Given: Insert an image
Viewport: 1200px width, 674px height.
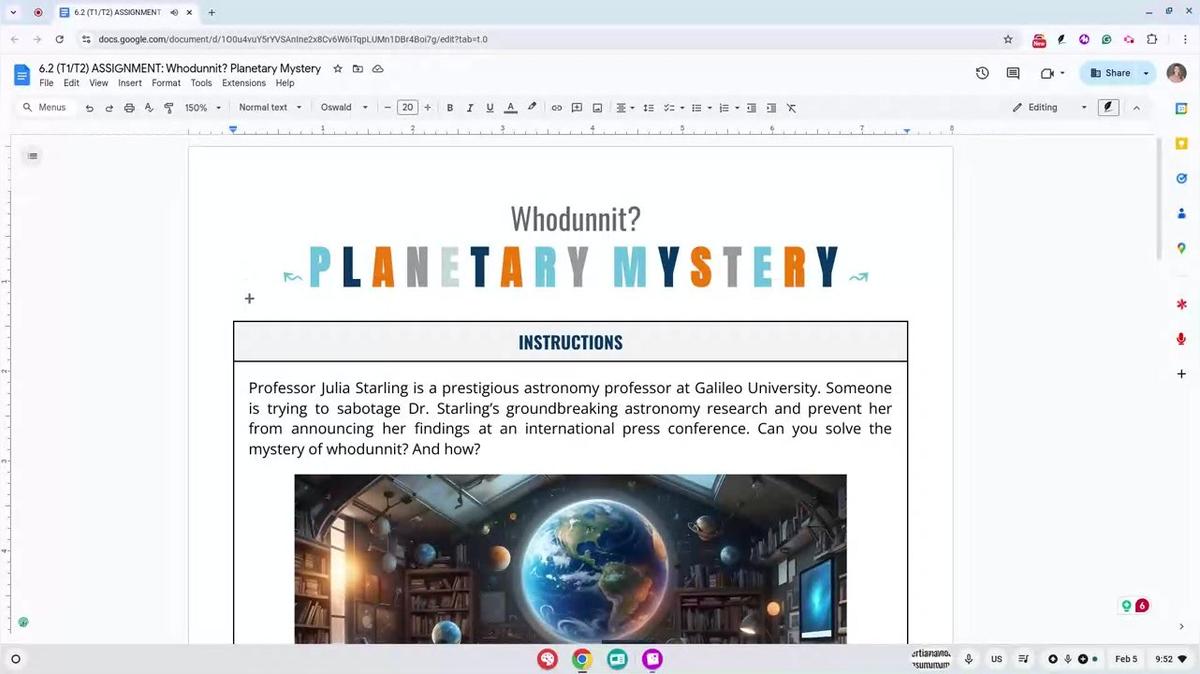Looking at the screenshot, I should tap(597, 107).
